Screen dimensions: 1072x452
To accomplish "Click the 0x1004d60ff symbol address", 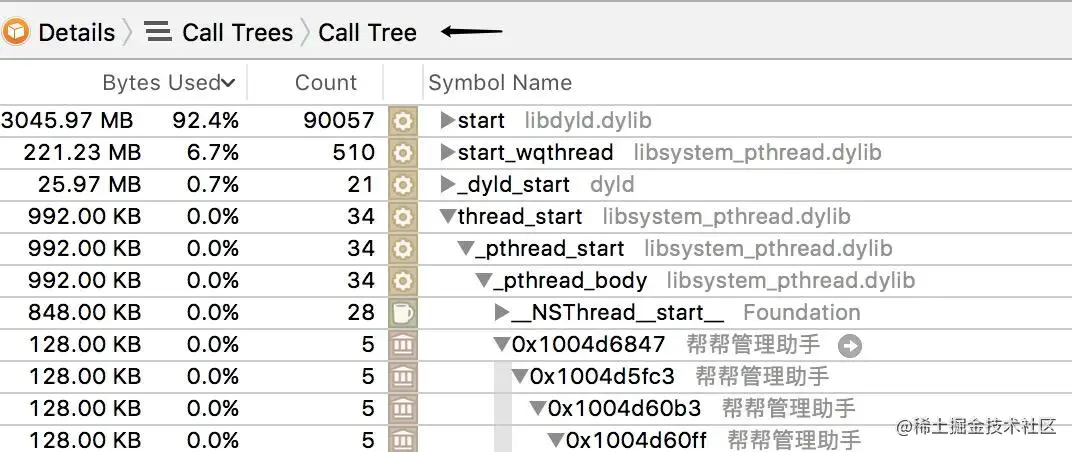I will (x=636, y=440).
